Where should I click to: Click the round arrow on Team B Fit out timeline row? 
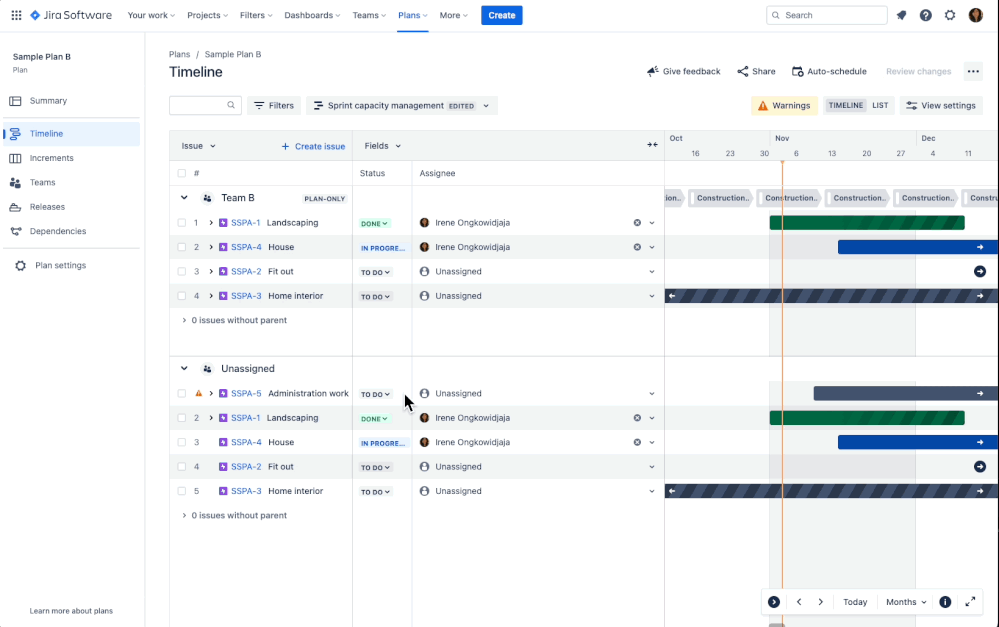(x=980, y=271)
